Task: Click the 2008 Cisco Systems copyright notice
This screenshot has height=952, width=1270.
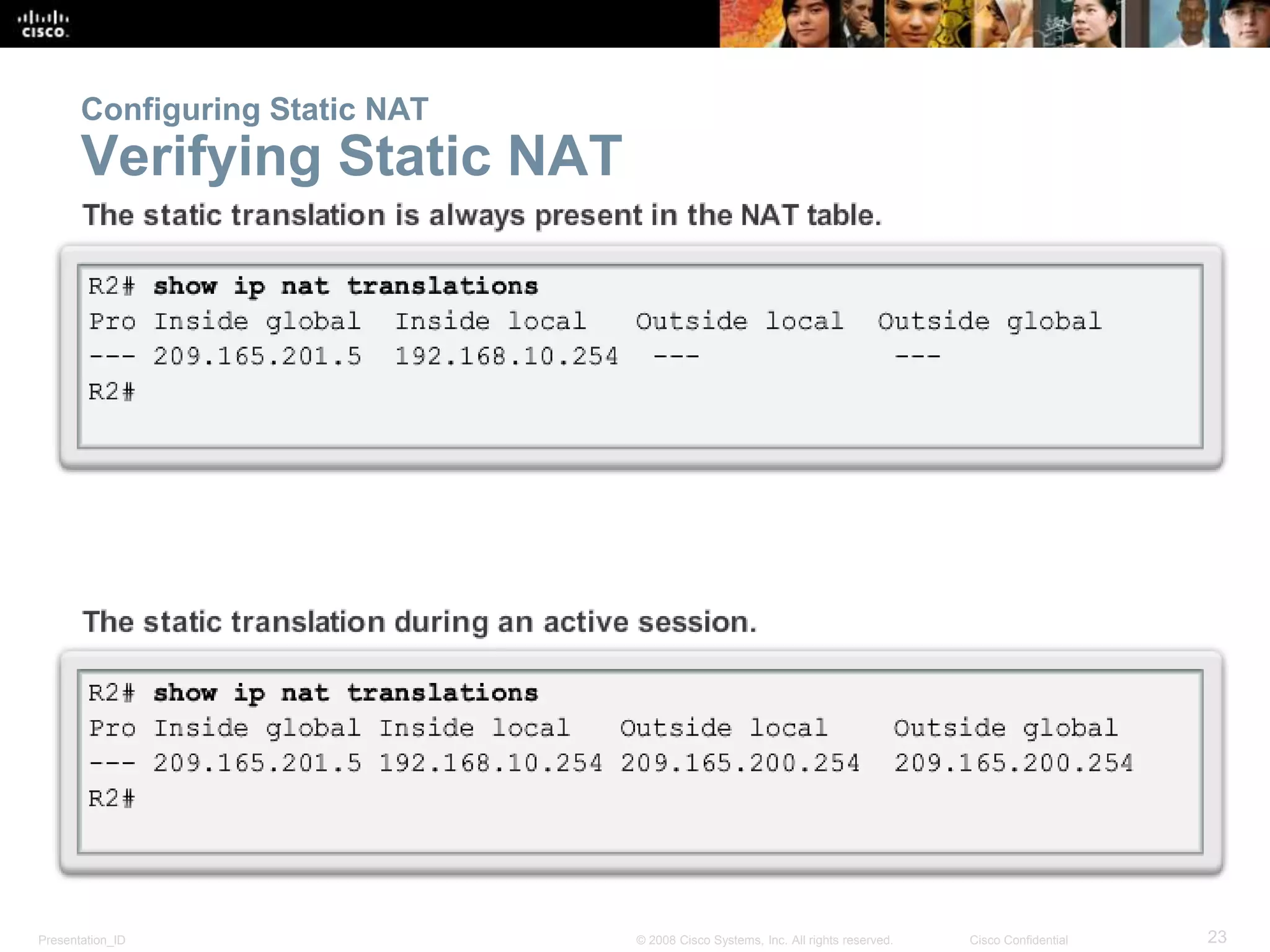Action: [765, 940]
